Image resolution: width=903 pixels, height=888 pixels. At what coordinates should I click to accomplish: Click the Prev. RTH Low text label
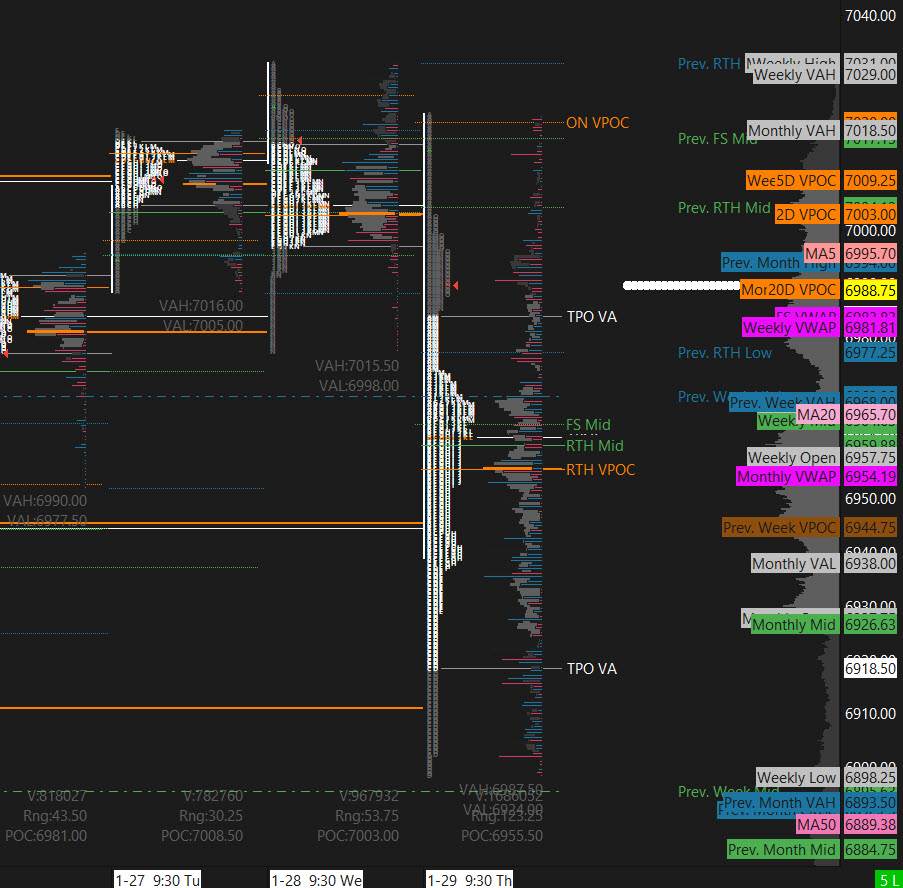click(724, 352)
